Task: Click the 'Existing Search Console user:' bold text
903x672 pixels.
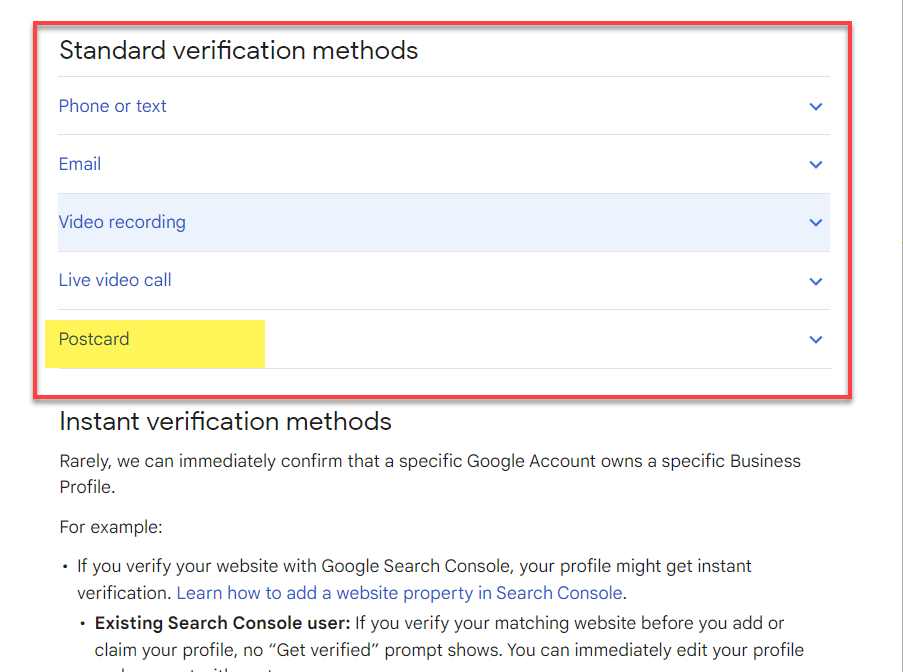Action: click(222, 623)
